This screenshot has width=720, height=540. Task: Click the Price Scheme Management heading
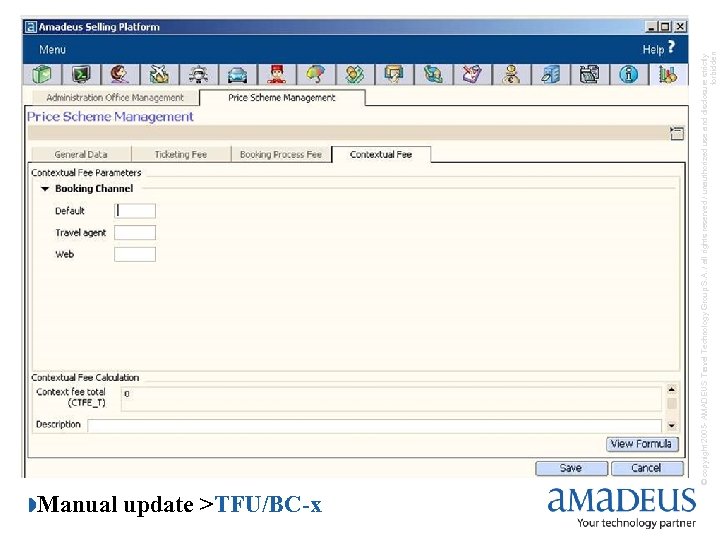tap(110, 117)
